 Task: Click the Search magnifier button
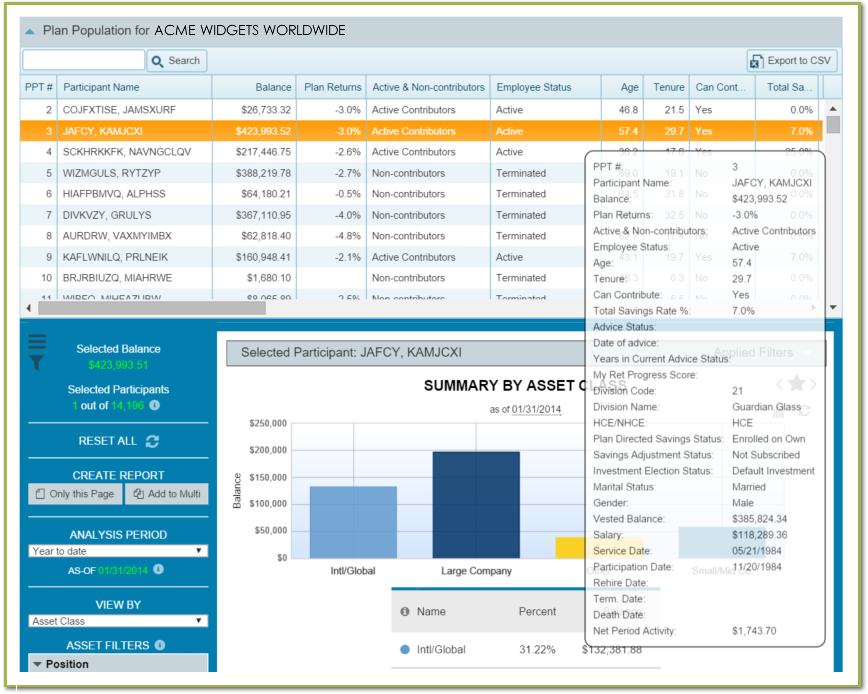tap(176, 60)
